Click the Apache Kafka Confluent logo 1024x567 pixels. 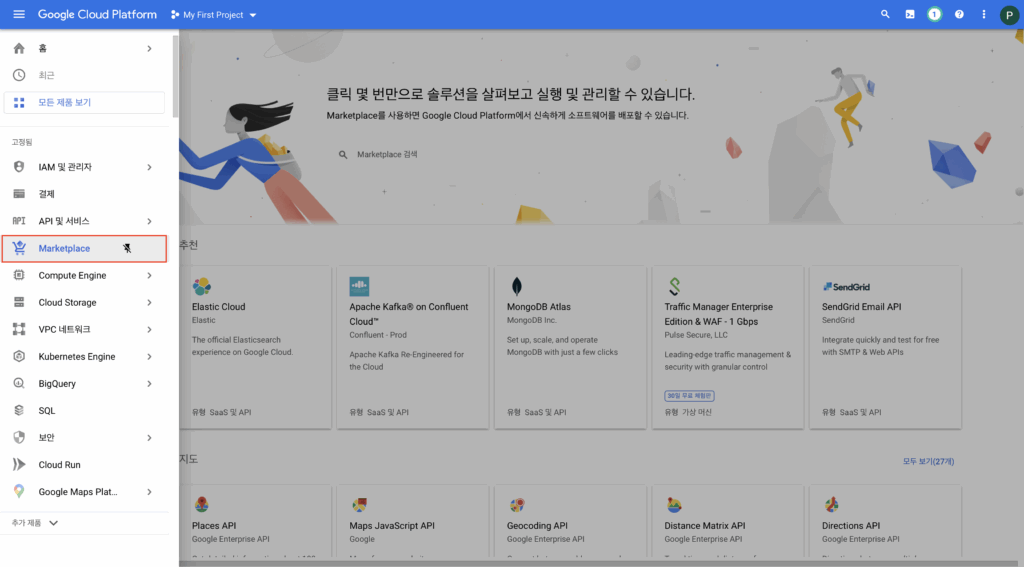359,286
